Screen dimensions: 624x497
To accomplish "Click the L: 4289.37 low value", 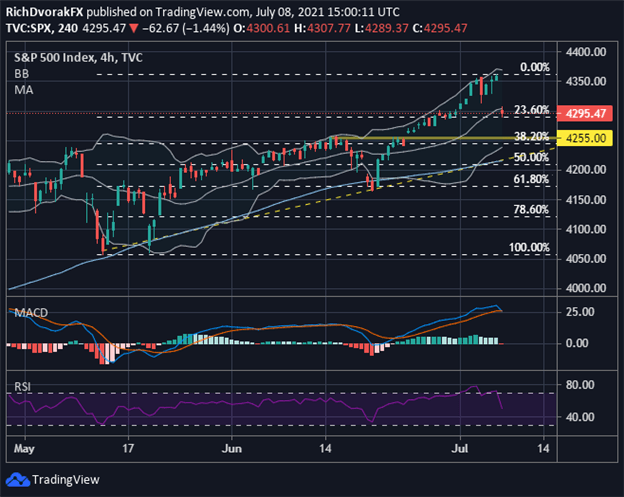I will pos(382,28).
